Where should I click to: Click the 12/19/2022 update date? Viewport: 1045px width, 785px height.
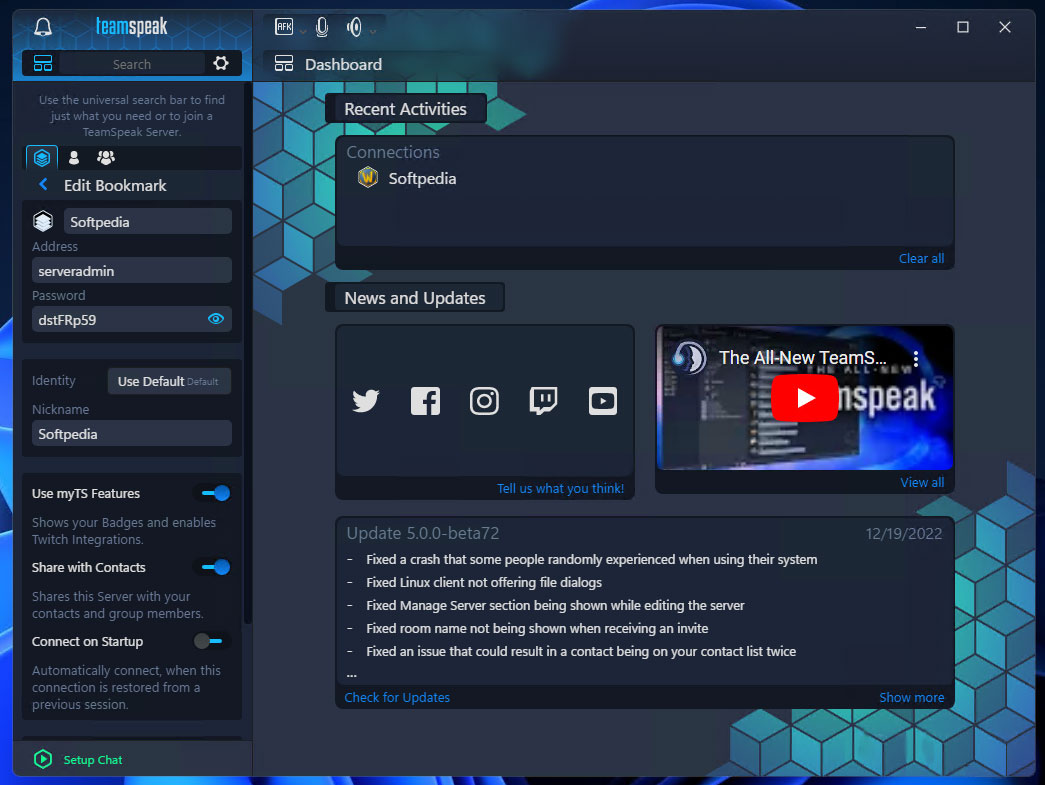(x=903, y=534)
